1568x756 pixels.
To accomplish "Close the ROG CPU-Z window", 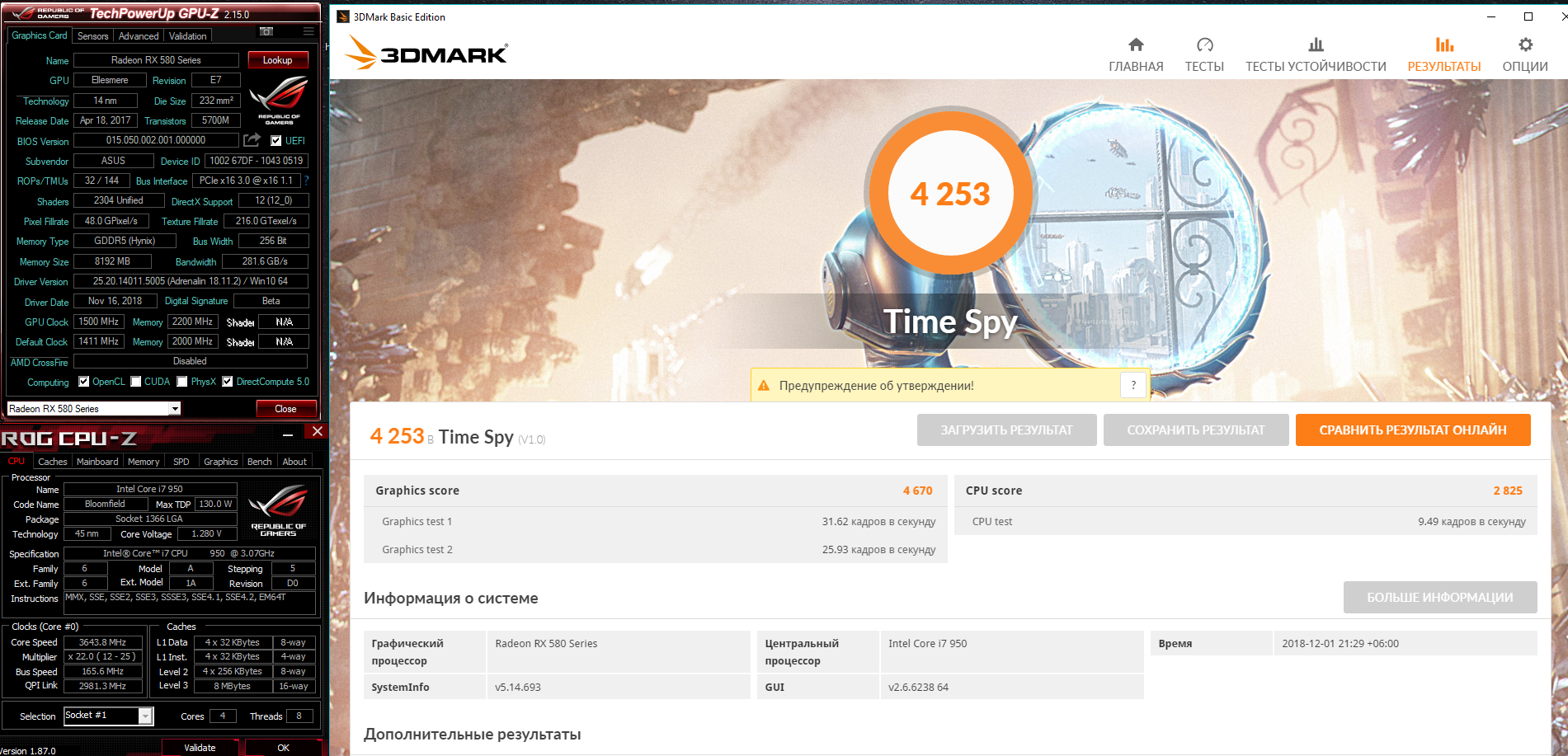I will pos(317,431).
